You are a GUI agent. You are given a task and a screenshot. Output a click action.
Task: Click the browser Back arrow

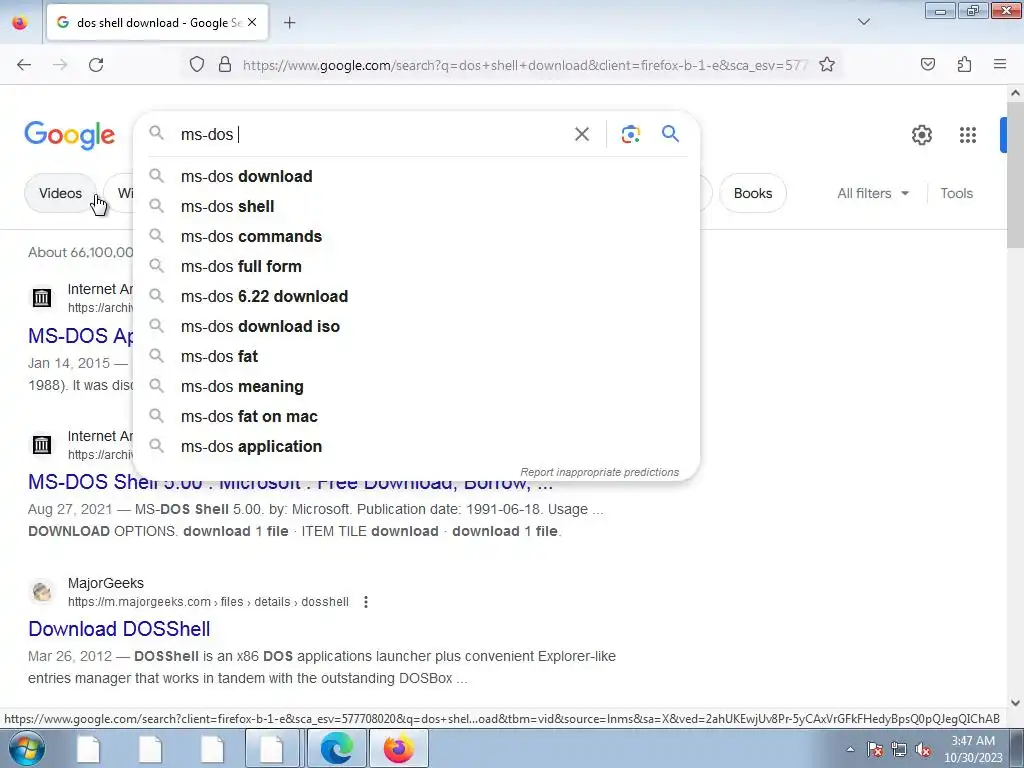pos(24,65)
